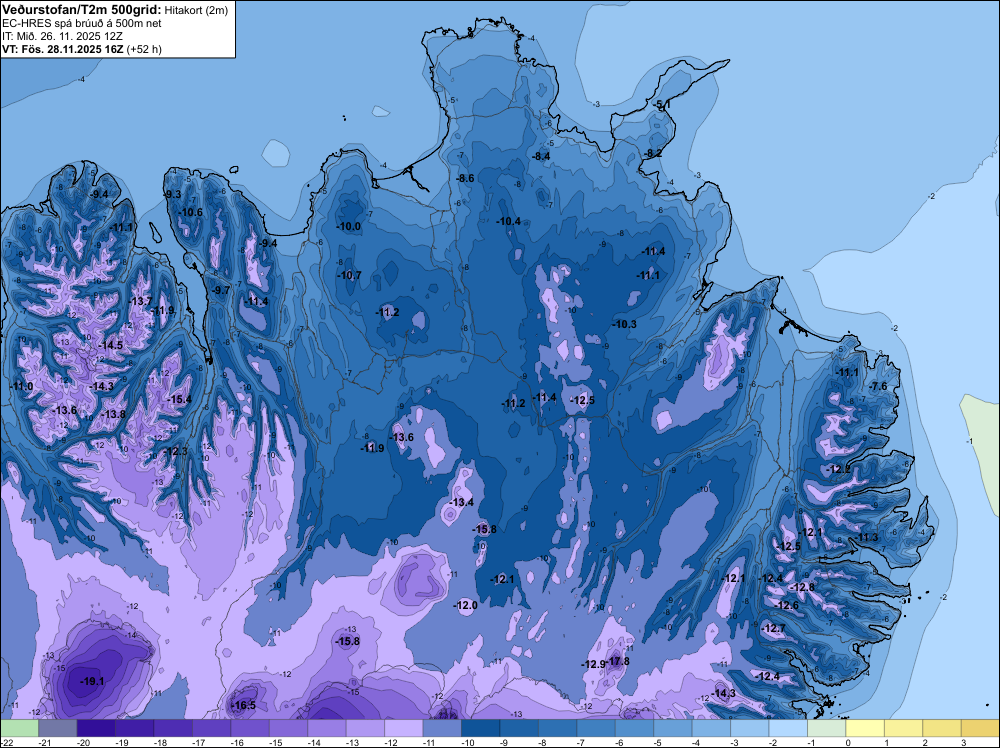Viewport: 1000px width, 748px height.
Task: Click the -12.2 temperature value
Action: pos(838,469)
